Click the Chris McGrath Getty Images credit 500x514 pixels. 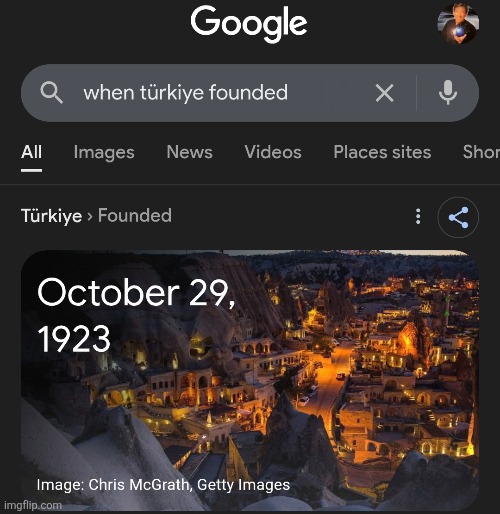click(163, 485)
